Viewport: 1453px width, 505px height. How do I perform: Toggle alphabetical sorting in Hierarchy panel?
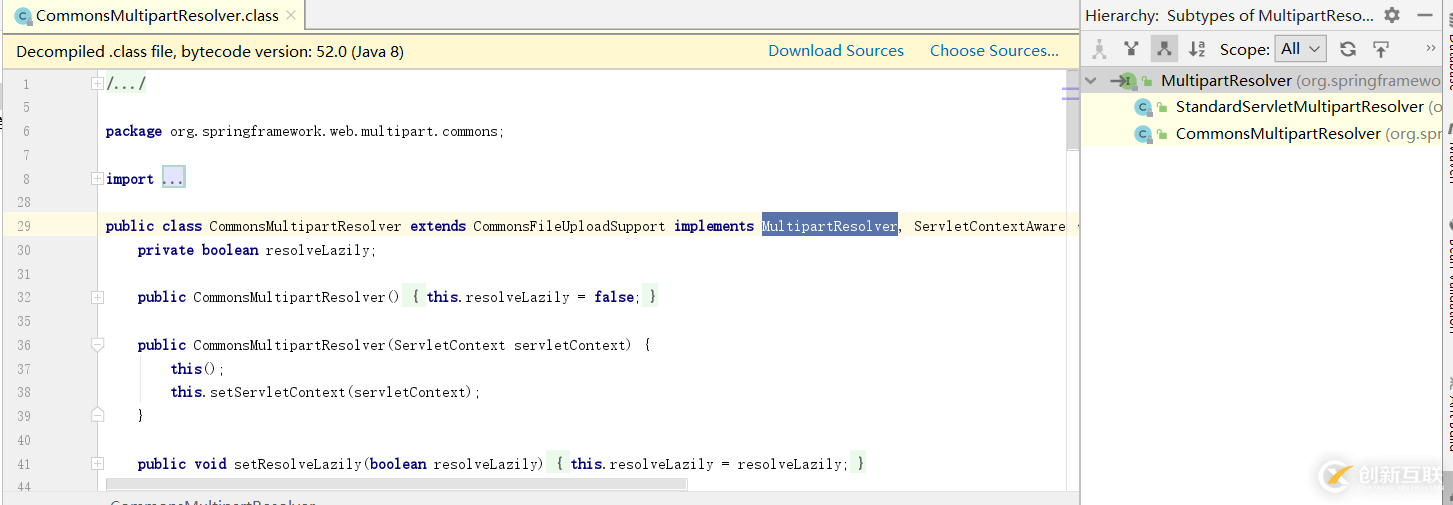pos(1197,49)
